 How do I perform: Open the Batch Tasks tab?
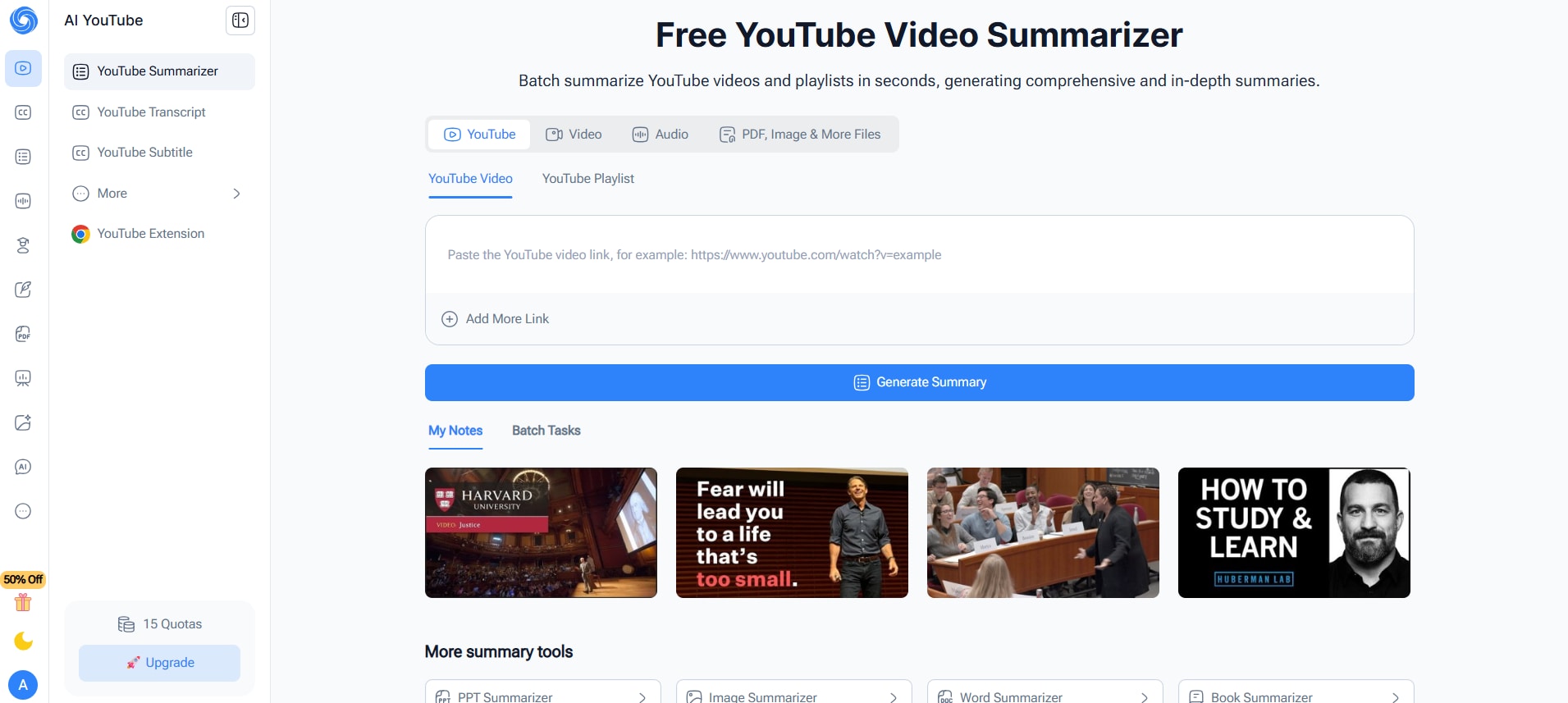546,431
